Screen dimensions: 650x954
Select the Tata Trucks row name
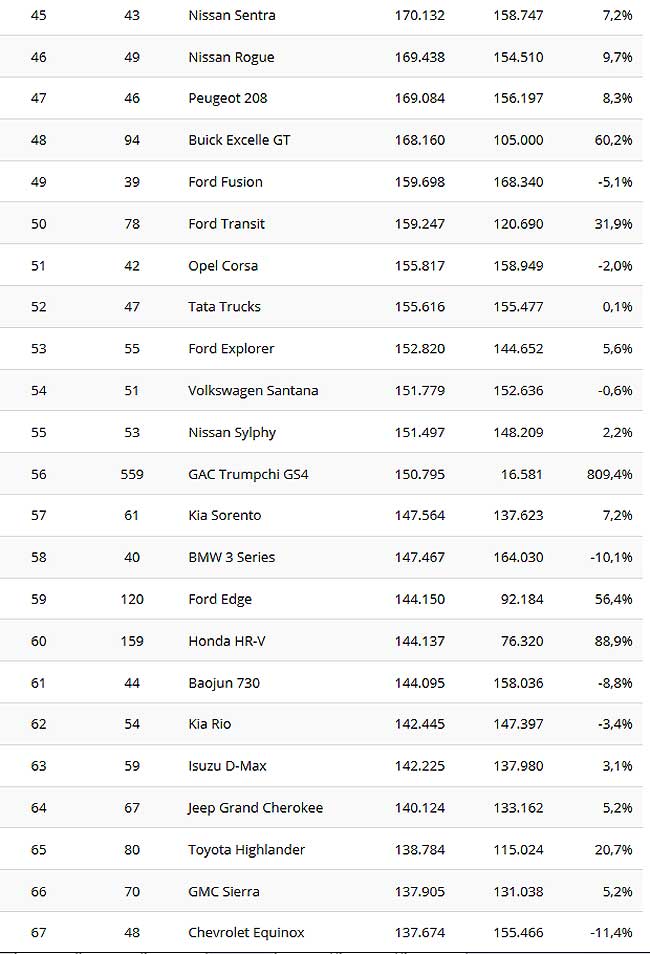pyautogui.click(x=224, y=307)
